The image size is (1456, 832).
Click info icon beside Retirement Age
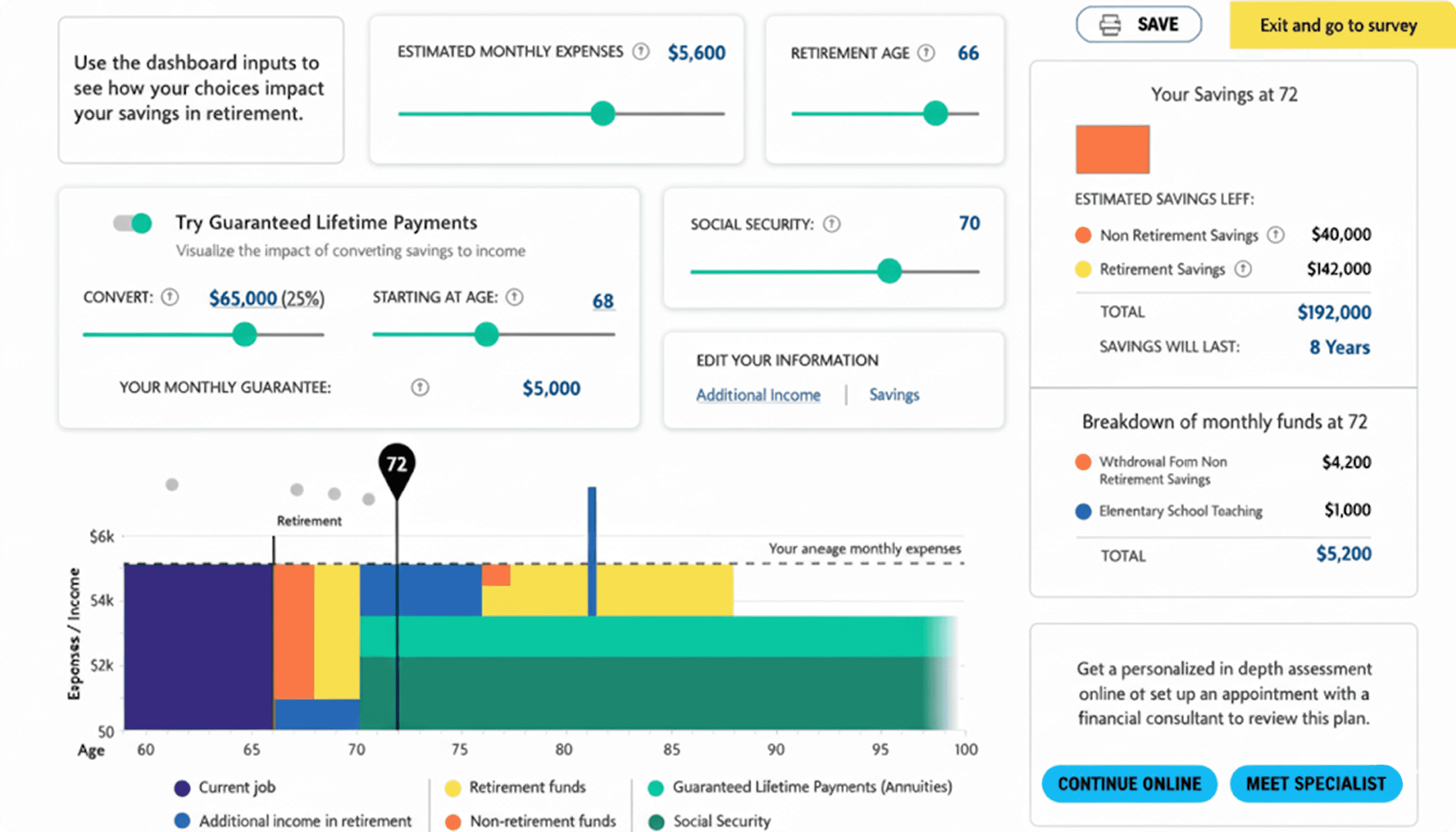(926, 53)
